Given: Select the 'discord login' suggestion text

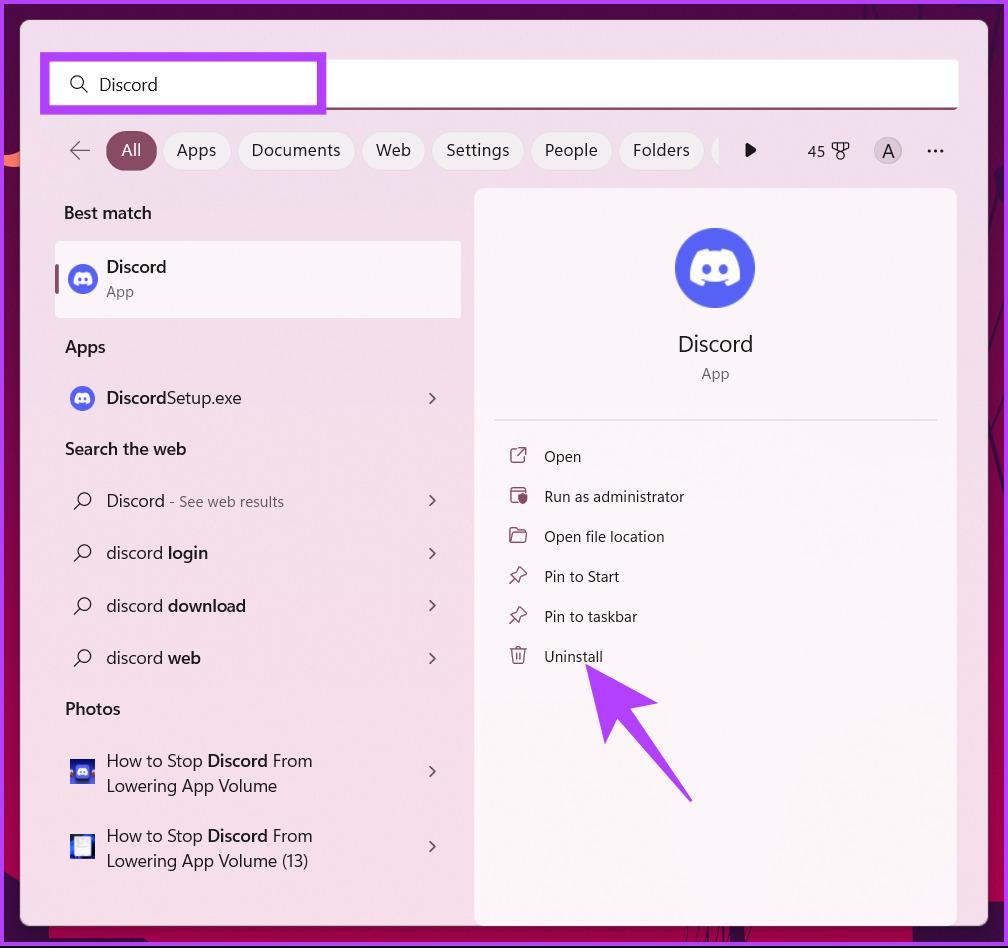Looking at the screenshot, I should click(x=157, y=553).
